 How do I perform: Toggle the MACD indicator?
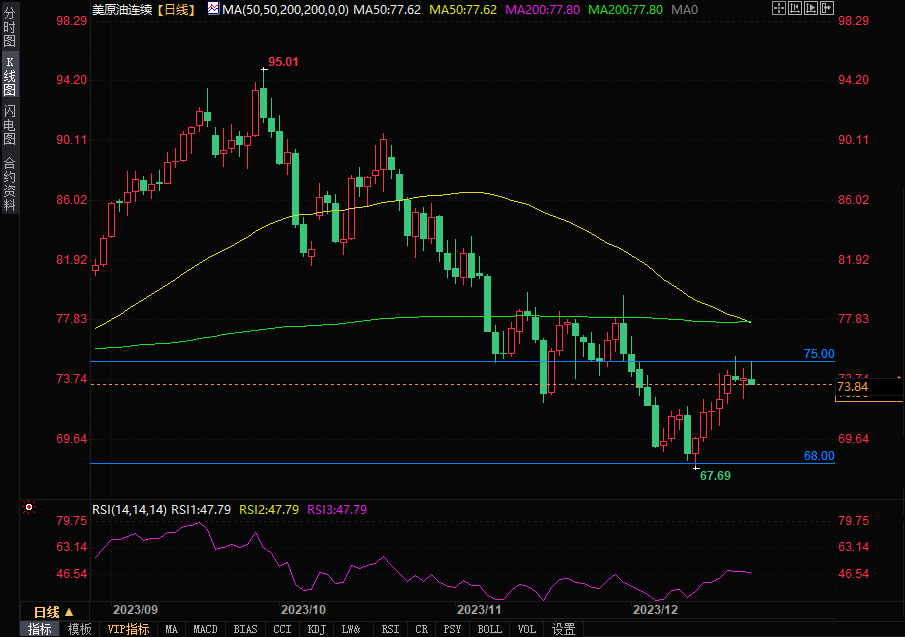tap(205, 629)
